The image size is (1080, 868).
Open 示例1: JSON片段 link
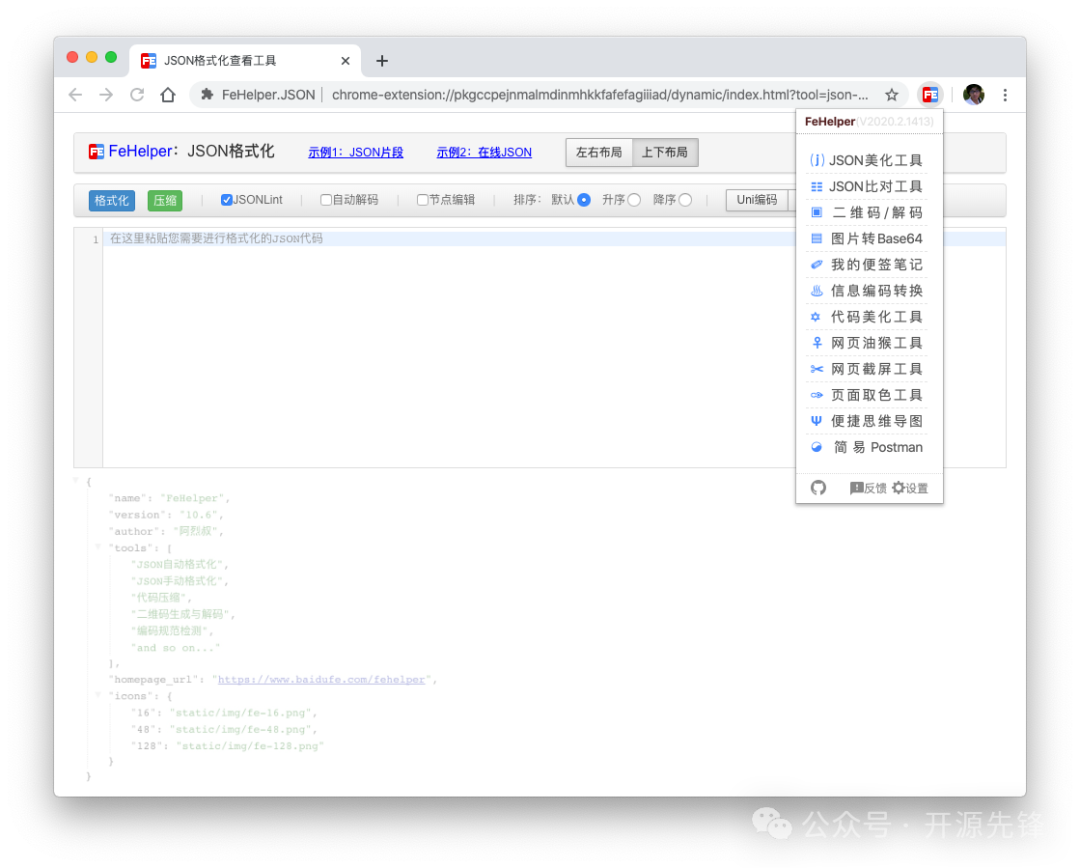(355, 152)
